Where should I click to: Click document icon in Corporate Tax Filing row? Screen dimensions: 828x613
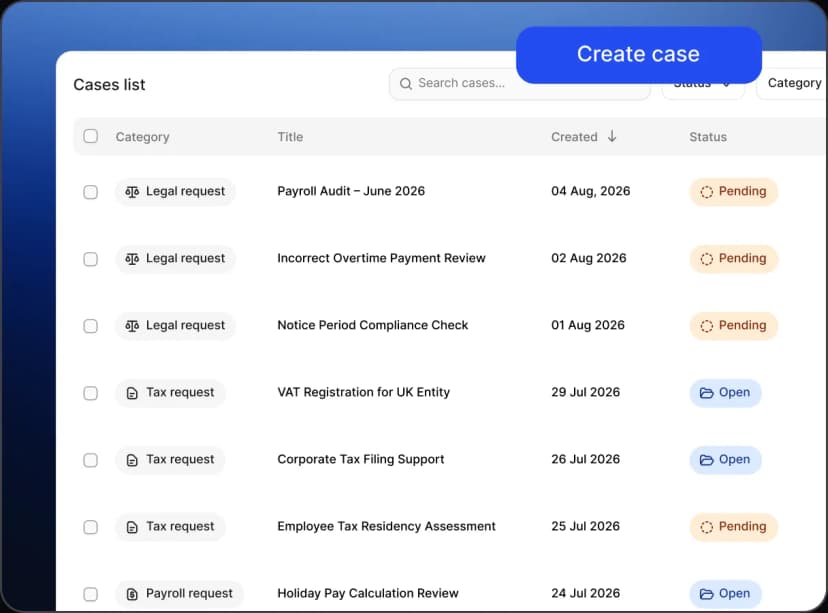(x=132, y=460)
